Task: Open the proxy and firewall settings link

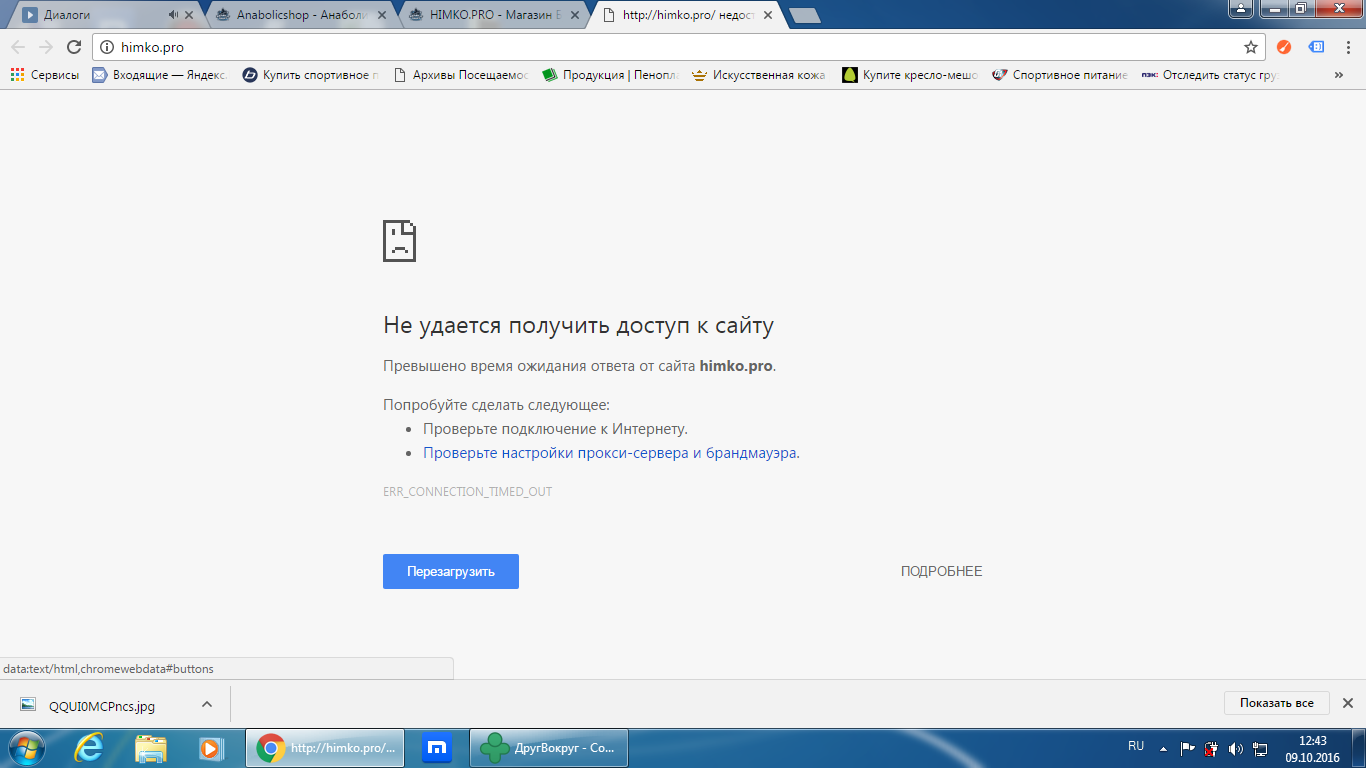Action: tap(610, 453)
